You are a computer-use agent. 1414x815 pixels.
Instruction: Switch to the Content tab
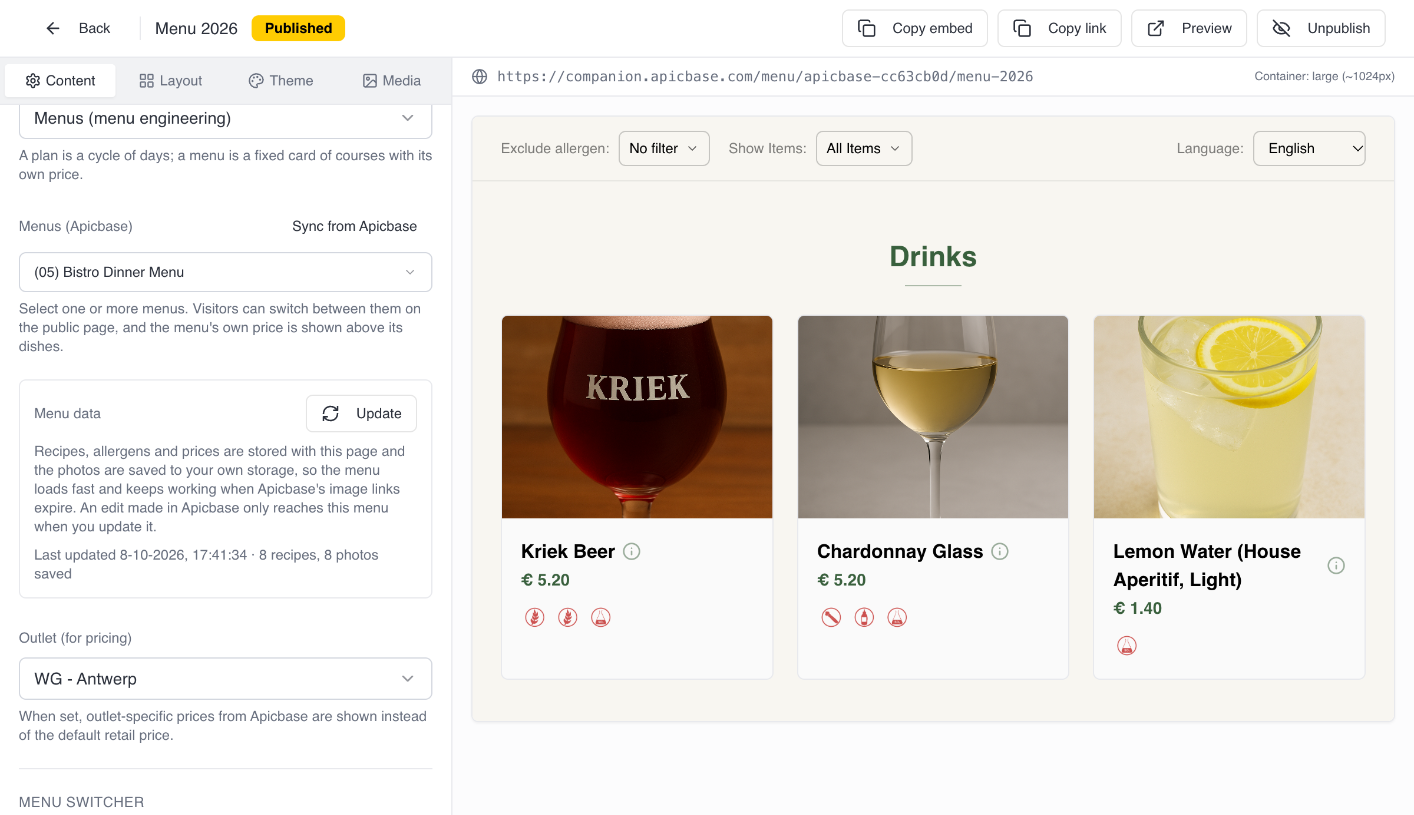[60, 81]
